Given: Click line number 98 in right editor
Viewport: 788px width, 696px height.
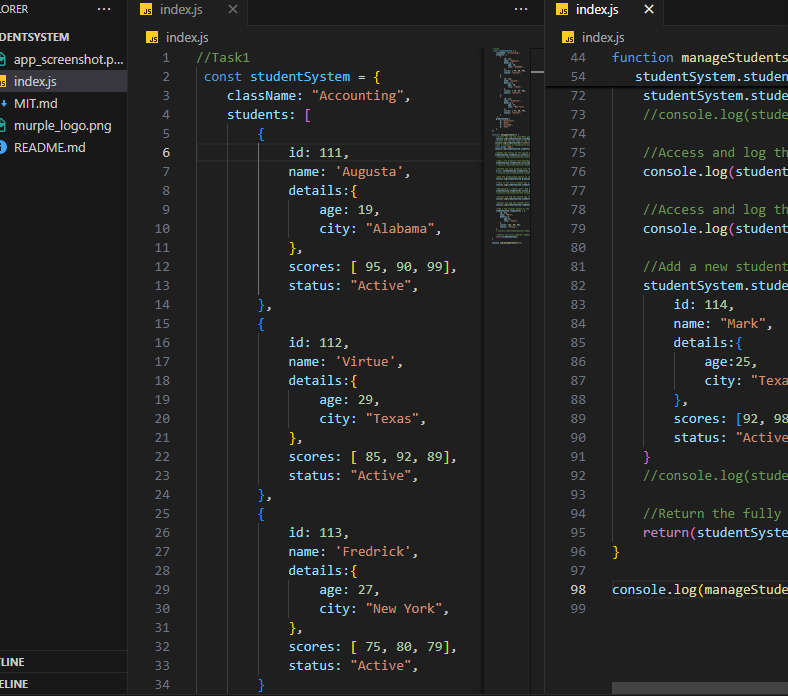Looking at the screenshot, I should click(578, 589).
